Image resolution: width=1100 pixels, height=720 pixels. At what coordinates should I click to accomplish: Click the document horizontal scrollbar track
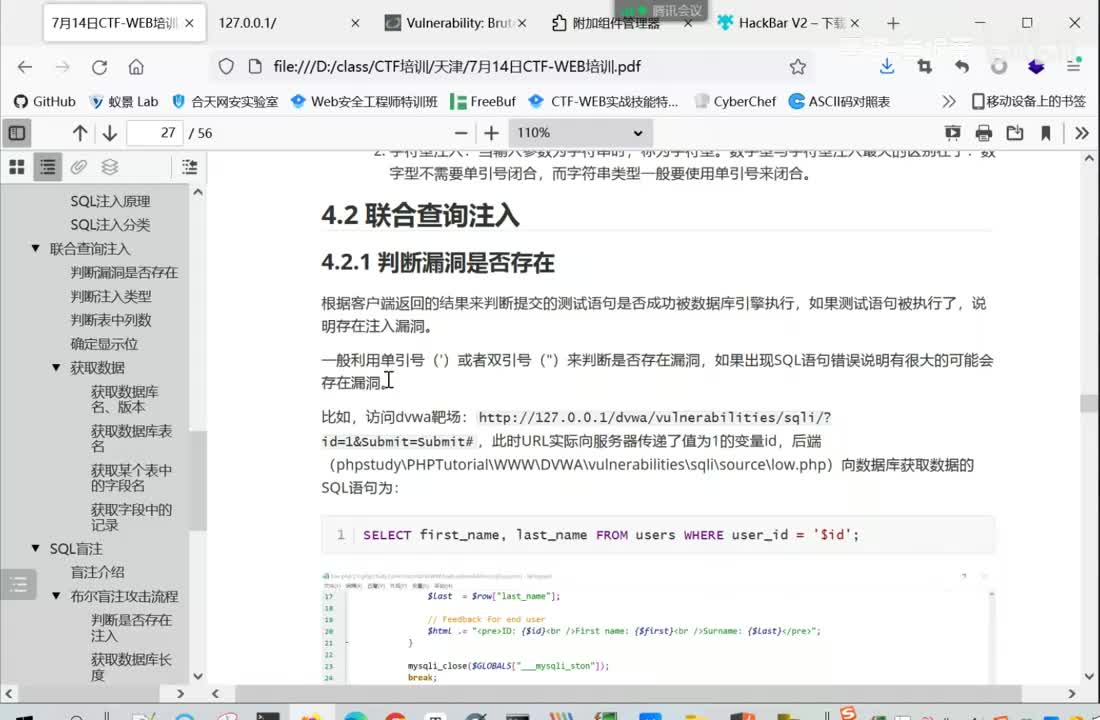tap(643, 693)
